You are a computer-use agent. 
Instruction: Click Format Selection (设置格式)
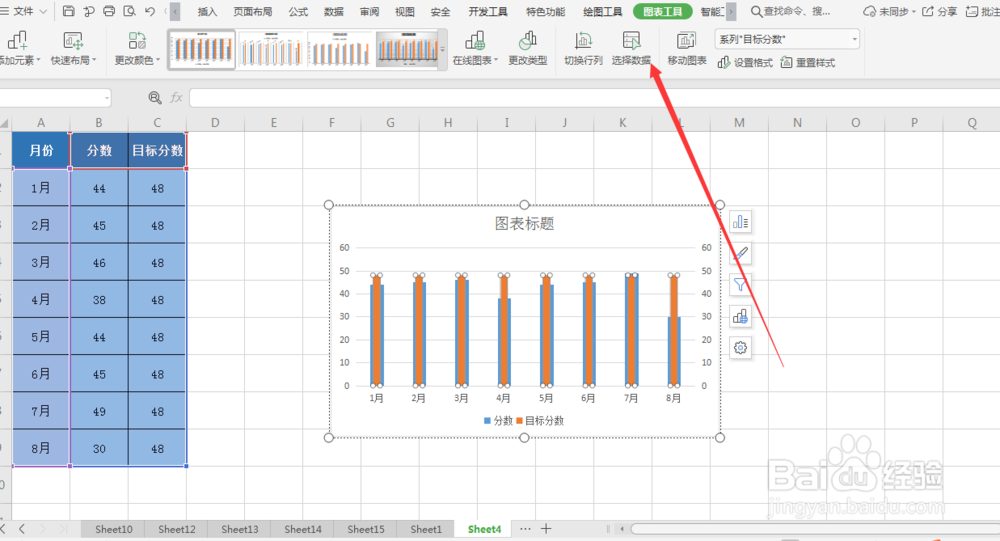(745, 63)
